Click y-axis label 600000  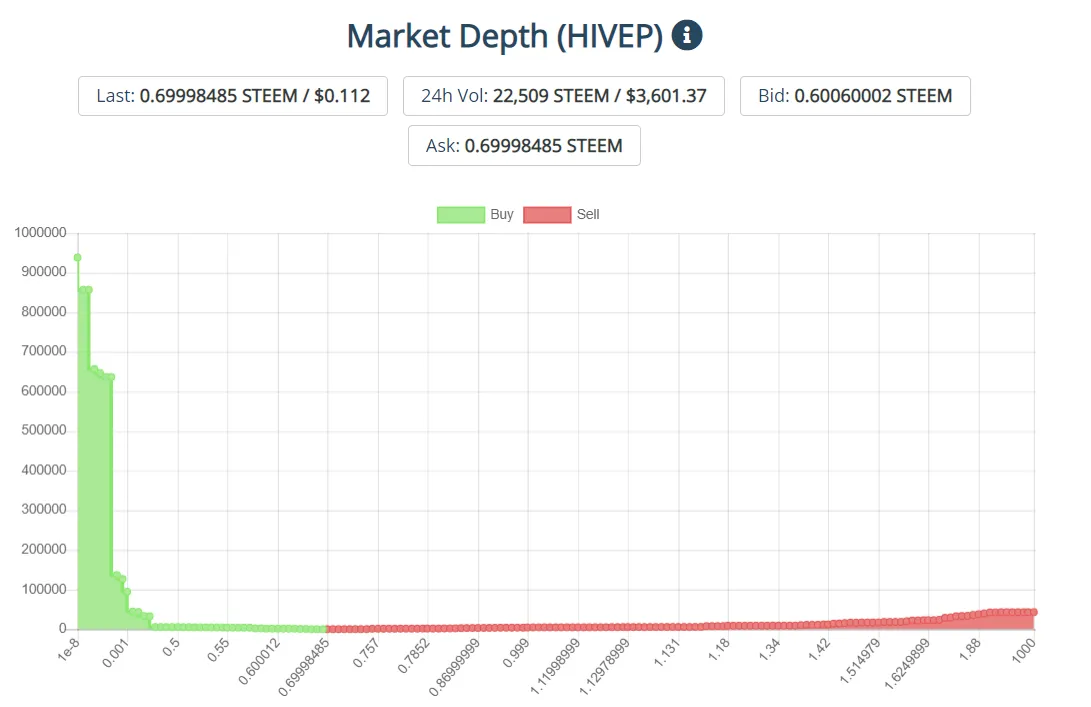click(44, 391)
